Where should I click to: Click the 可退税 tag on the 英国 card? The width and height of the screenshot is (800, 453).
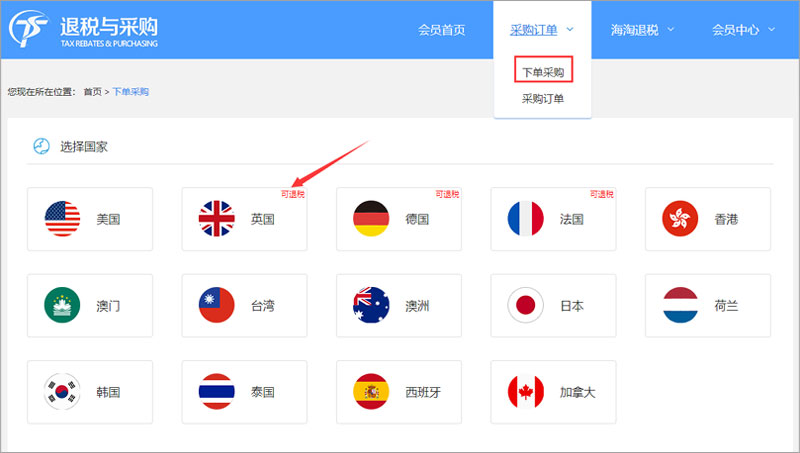[x=293, y=194]
